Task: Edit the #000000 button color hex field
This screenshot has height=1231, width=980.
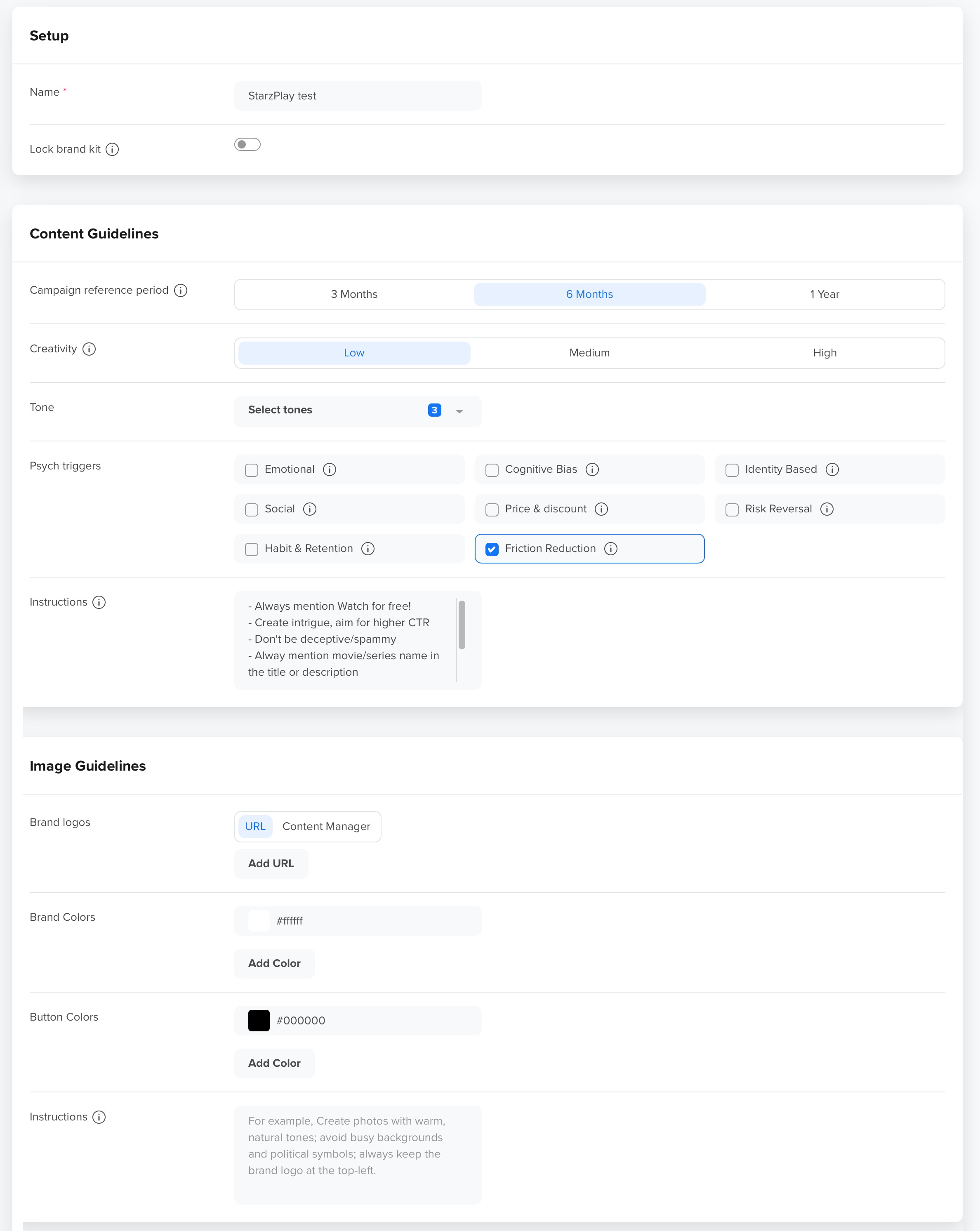Action: coord(358,1020)
